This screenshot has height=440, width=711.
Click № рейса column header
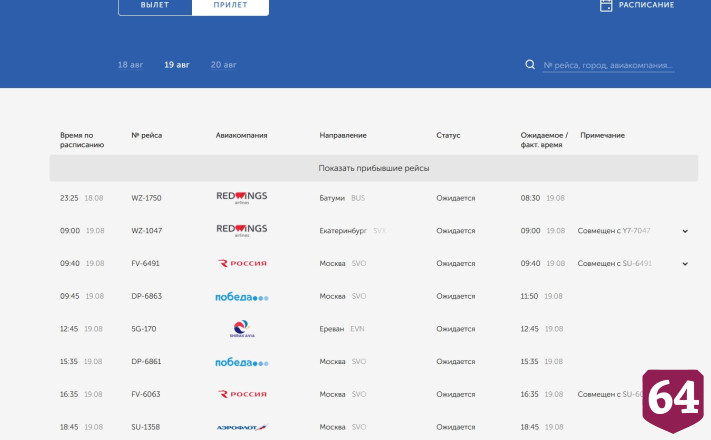pos(146,135)
